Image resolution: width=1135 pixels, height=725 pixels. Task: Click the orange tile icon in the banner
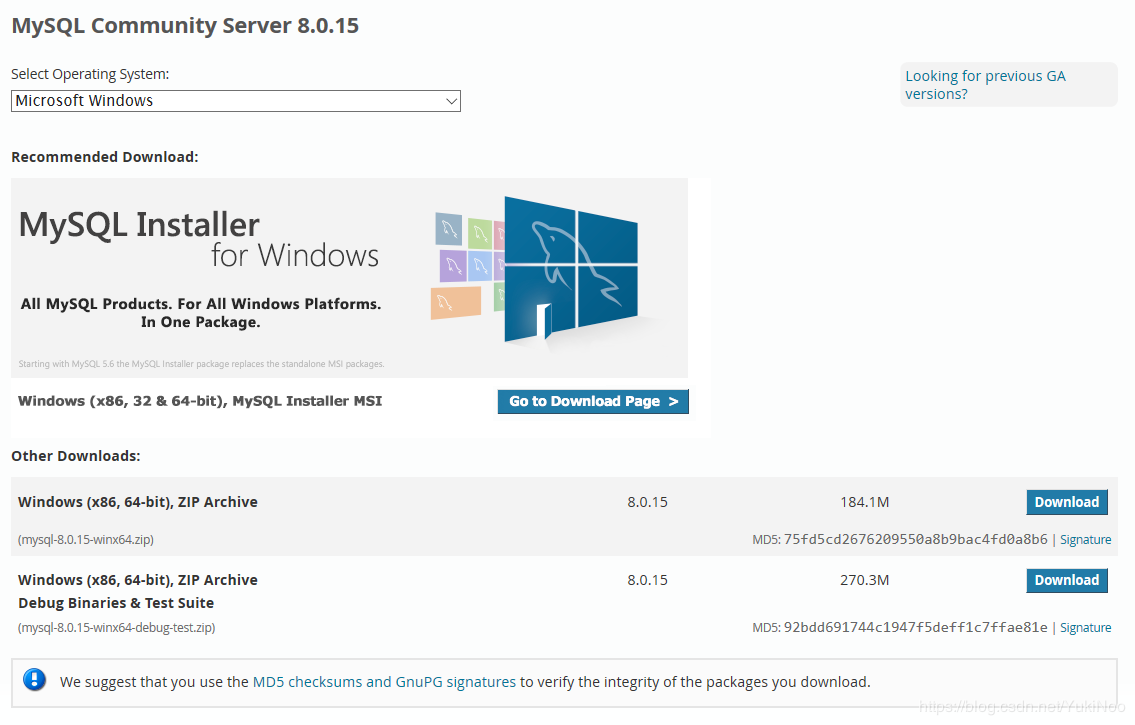(x=456, y=302)
